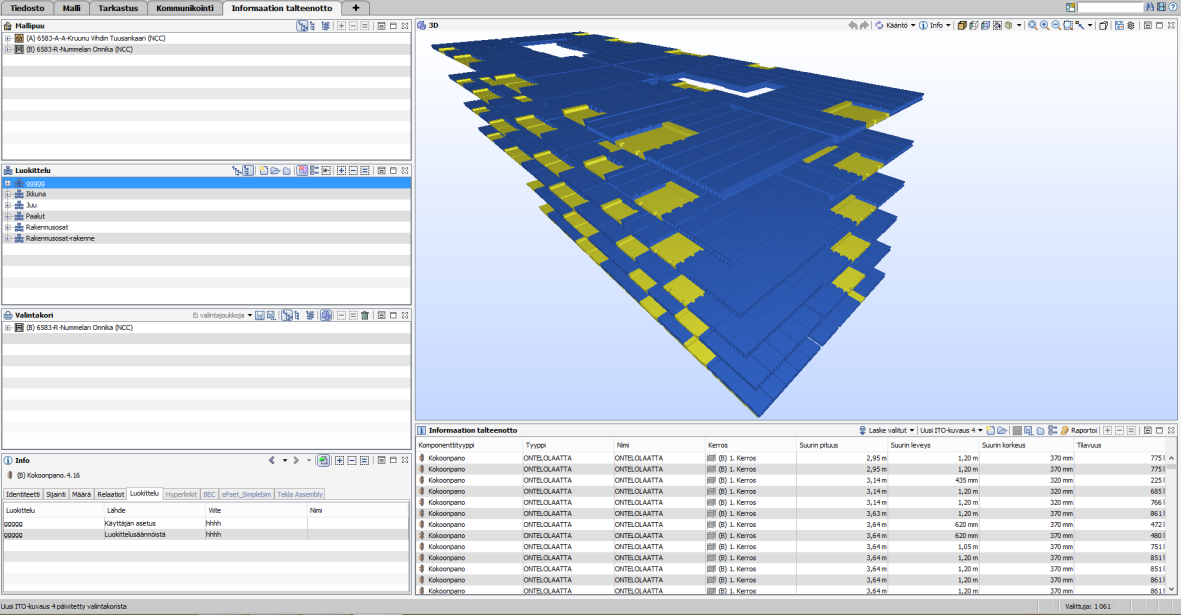1181x615 pixels.
Task: Open the Relaatiot tab in Info
Action: 111,495
